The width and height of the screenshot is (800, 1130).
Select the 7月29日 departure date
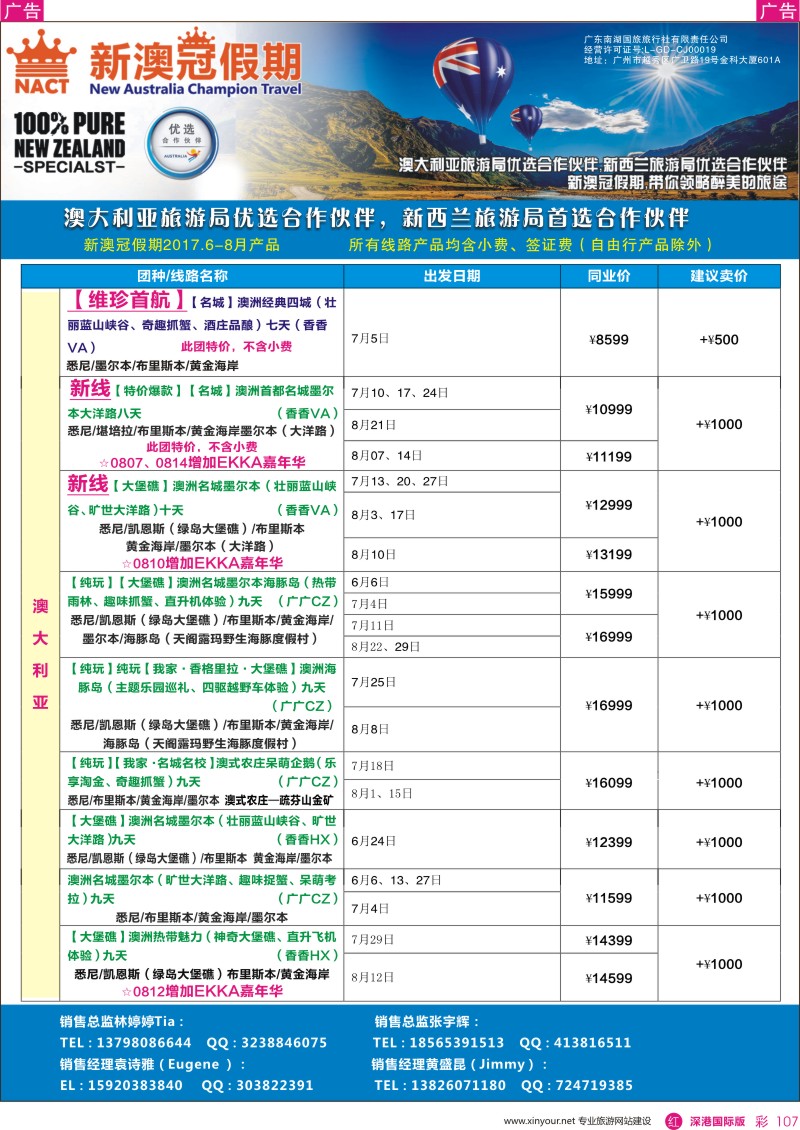(373, 940)
